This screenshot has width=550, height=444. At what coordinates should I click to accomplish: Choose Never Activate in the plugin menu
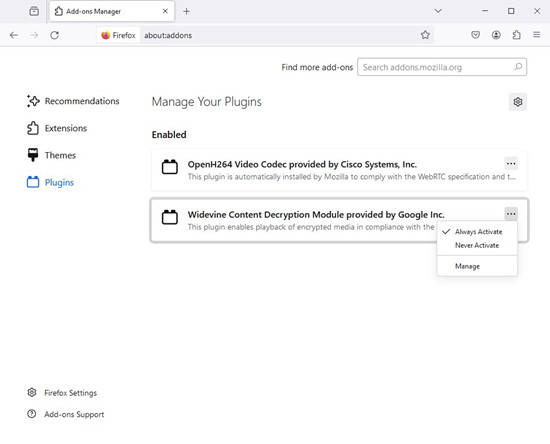477,245
